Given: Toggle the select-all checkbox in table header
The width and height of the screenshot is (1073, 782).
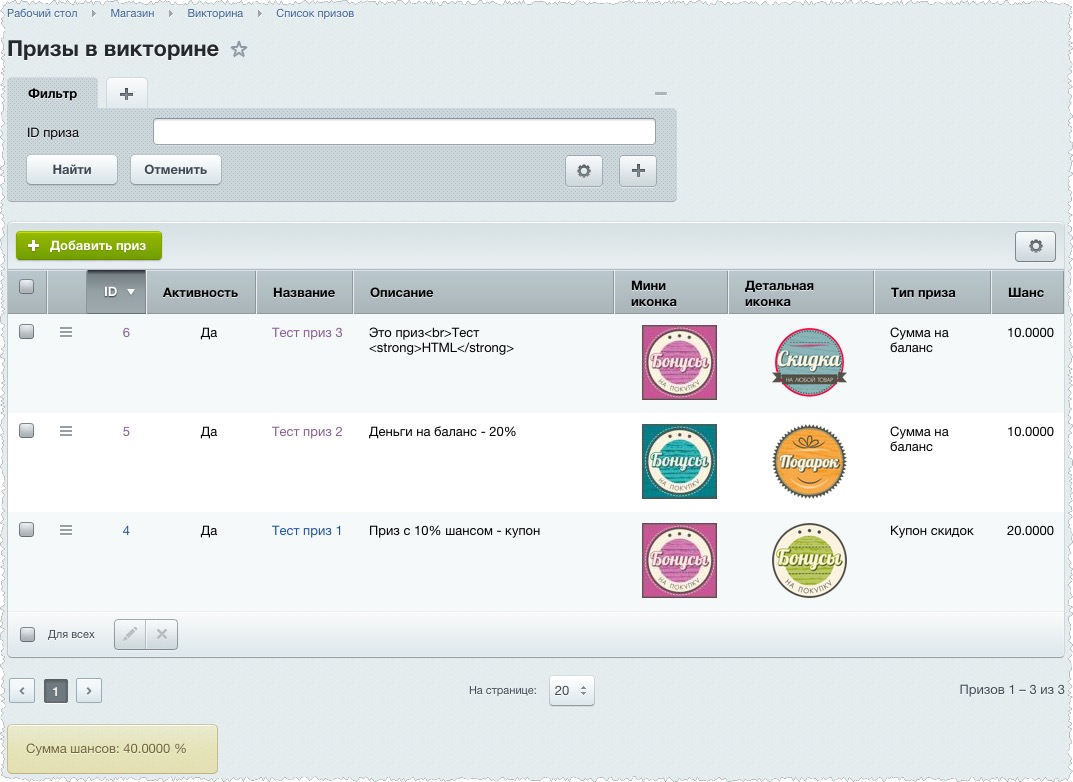Looking at the screenshot, I should click(27, 287).
